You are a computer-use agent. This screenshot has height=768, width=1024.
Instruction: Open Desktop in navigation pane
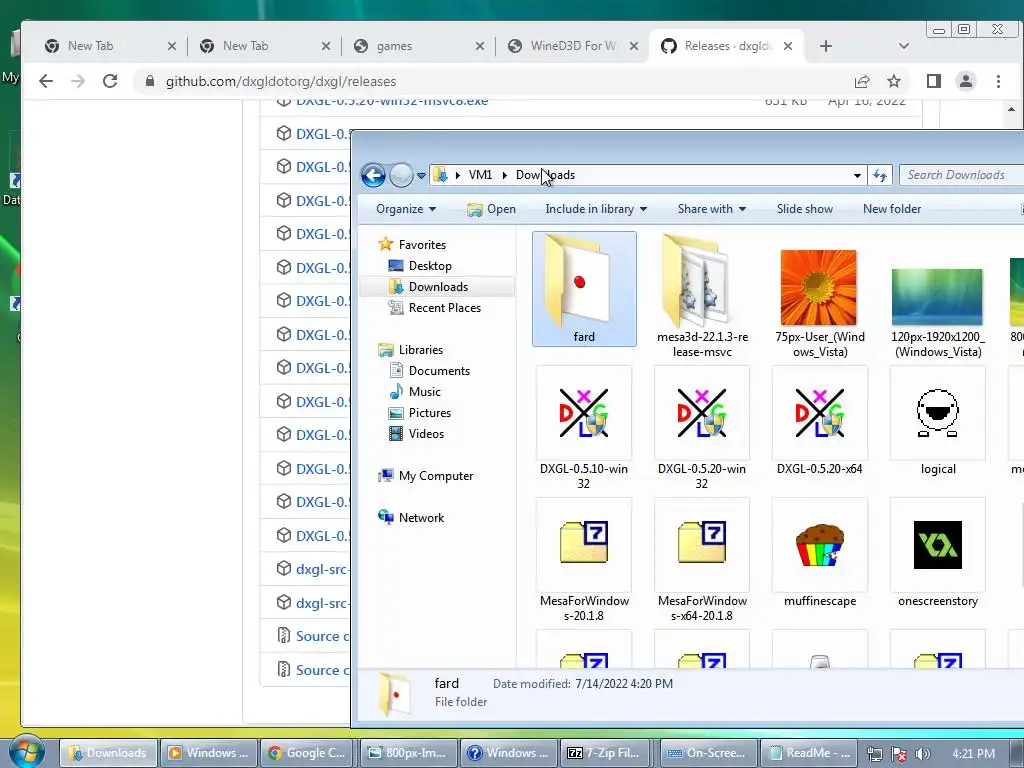(419, 266)
